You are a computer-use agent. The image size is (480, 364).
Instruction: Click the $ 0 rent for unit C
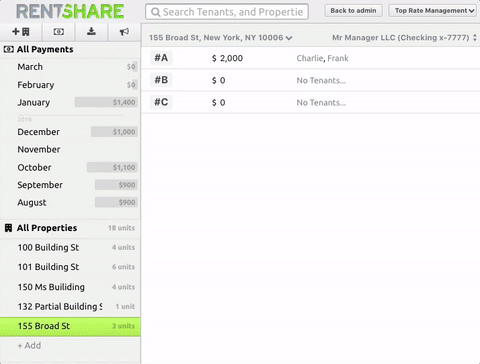point(219,102)
